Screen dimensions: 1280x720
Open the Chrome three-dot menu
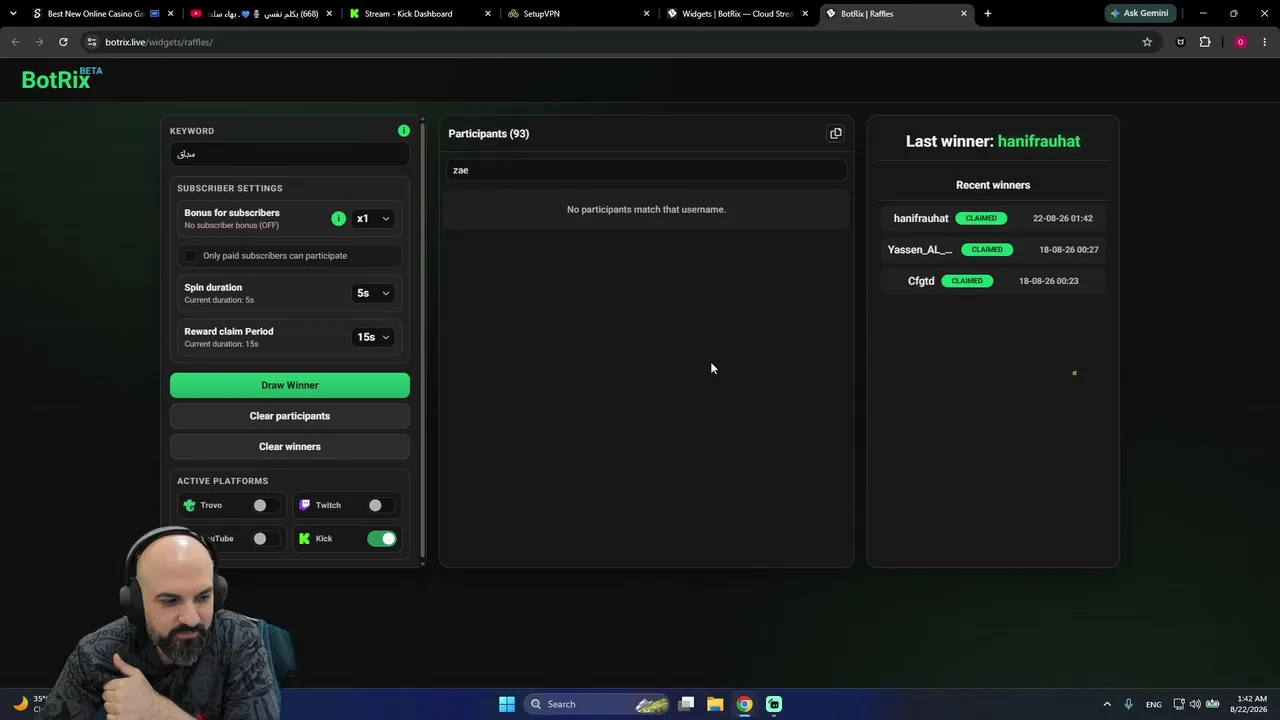(x=1265, y=42)
